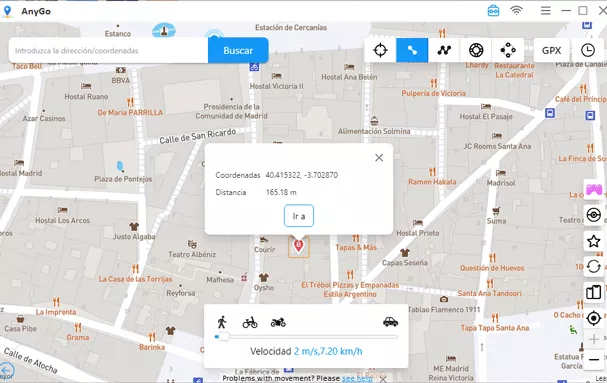607x383 pixels.
Task: Click the Hostal Victoria II label
Action: coord(276,86)
